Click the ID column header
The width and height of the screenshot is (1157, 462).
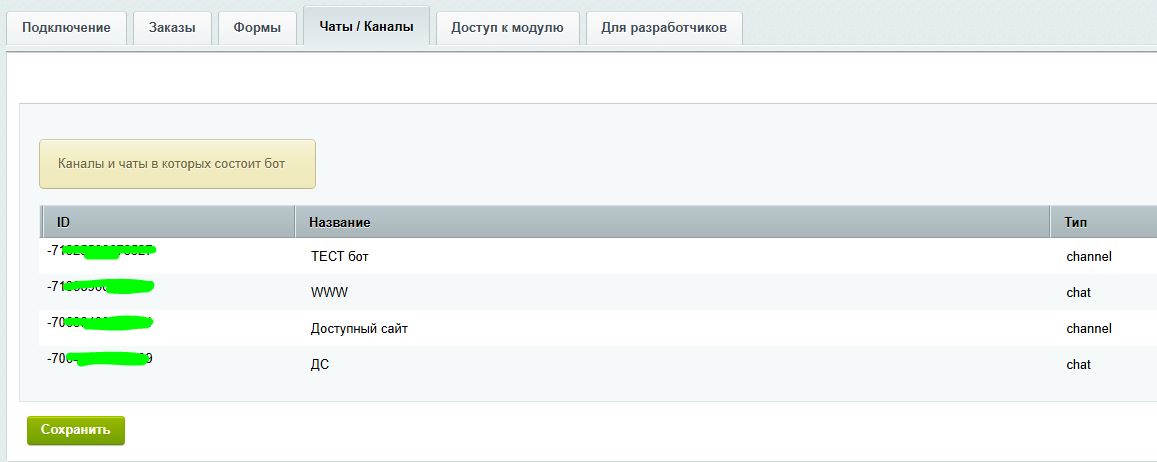pos(63,221)
